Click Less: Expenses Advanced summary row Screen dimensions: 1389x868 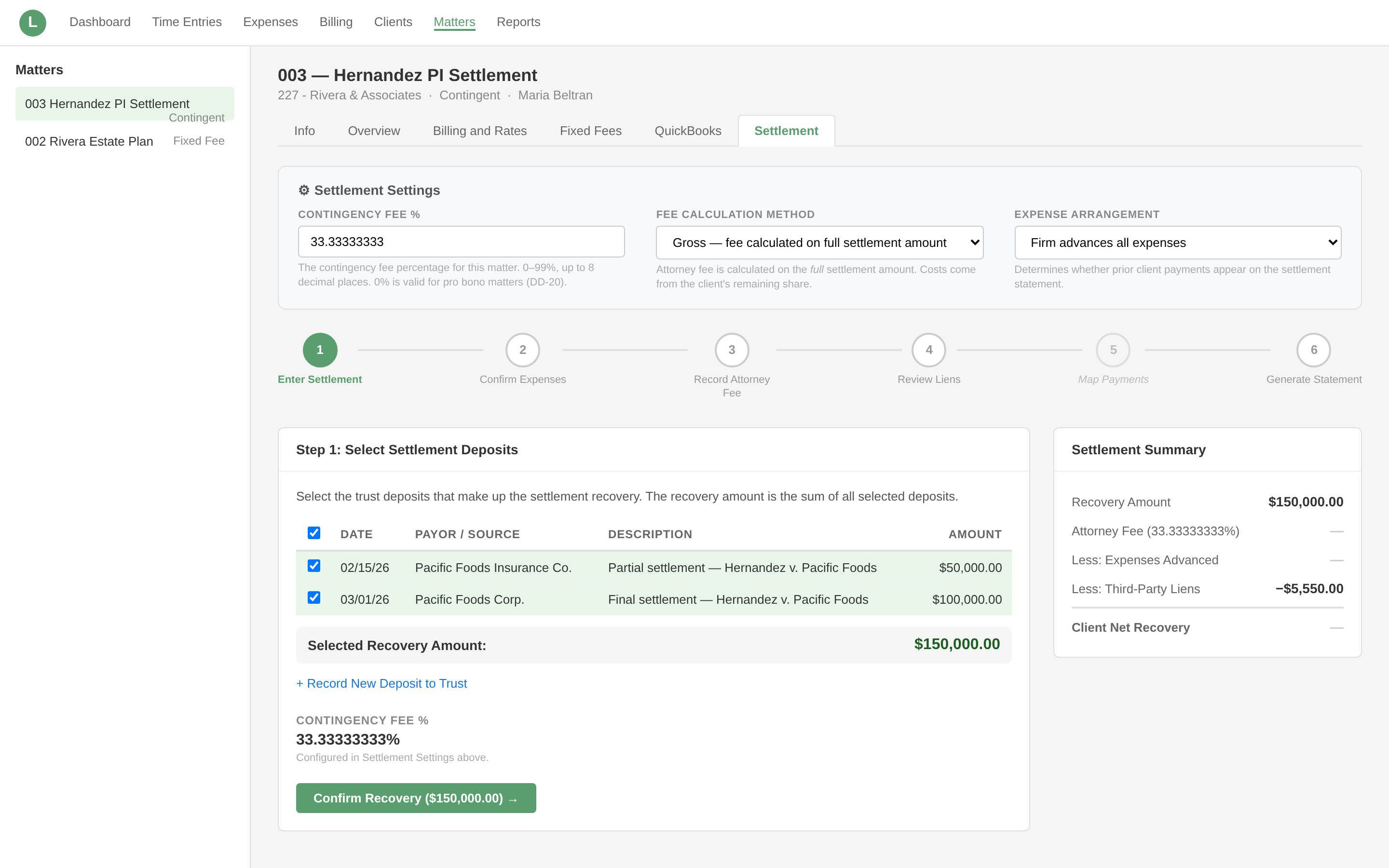click(1207, 560)
